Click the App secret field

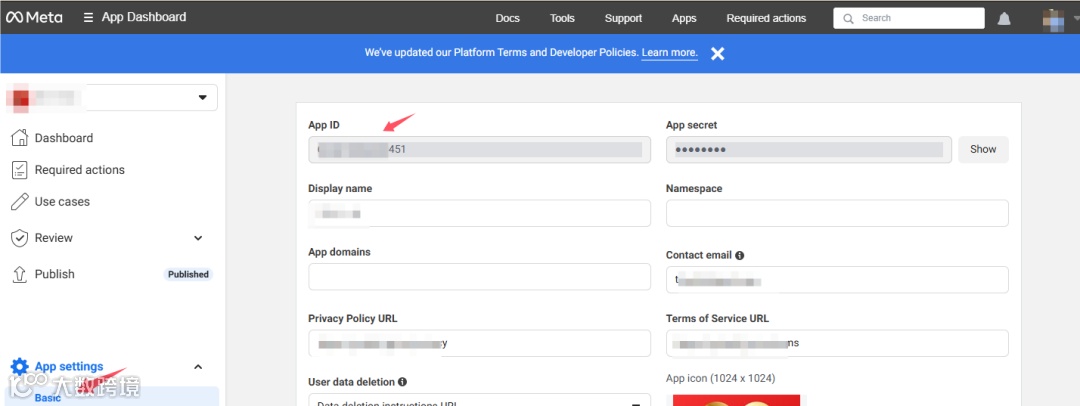[809, 150]
